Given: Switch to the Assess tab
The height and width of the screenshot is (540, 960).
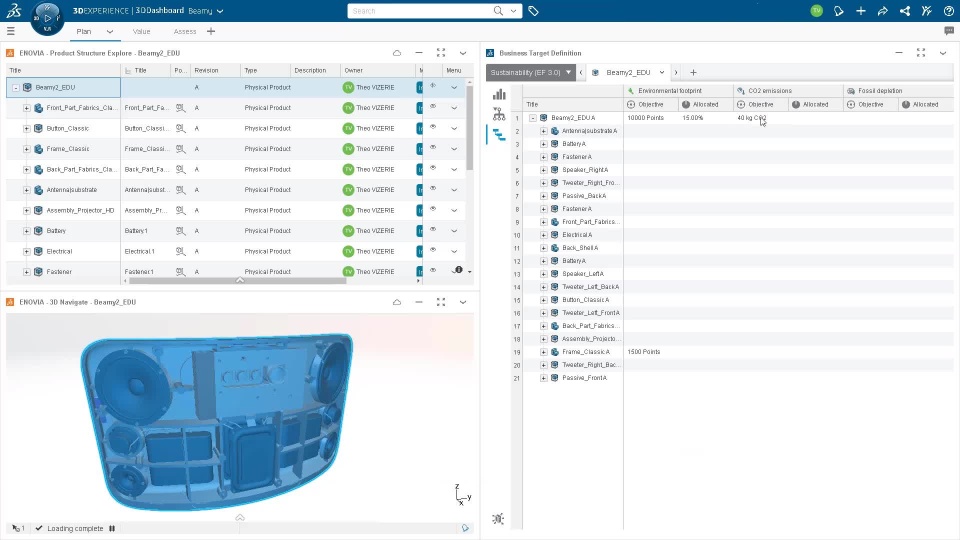Looking at the screenshot, I should pos(185,31).
